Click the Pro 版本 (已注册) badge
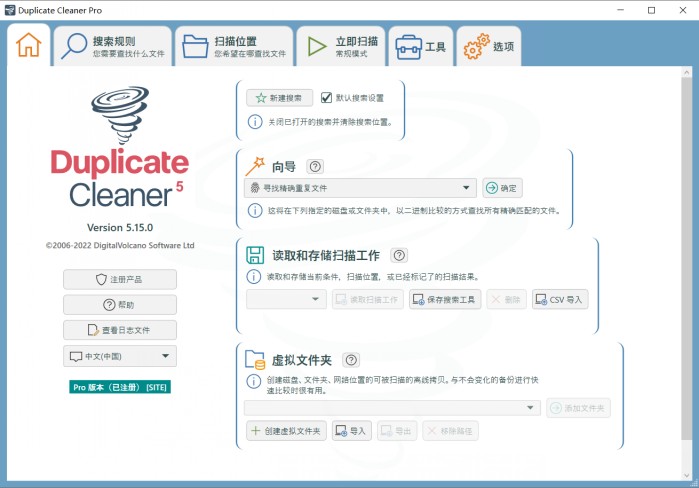Image resolution: width=699 pixels, height=488 pixels. [120, 387]
